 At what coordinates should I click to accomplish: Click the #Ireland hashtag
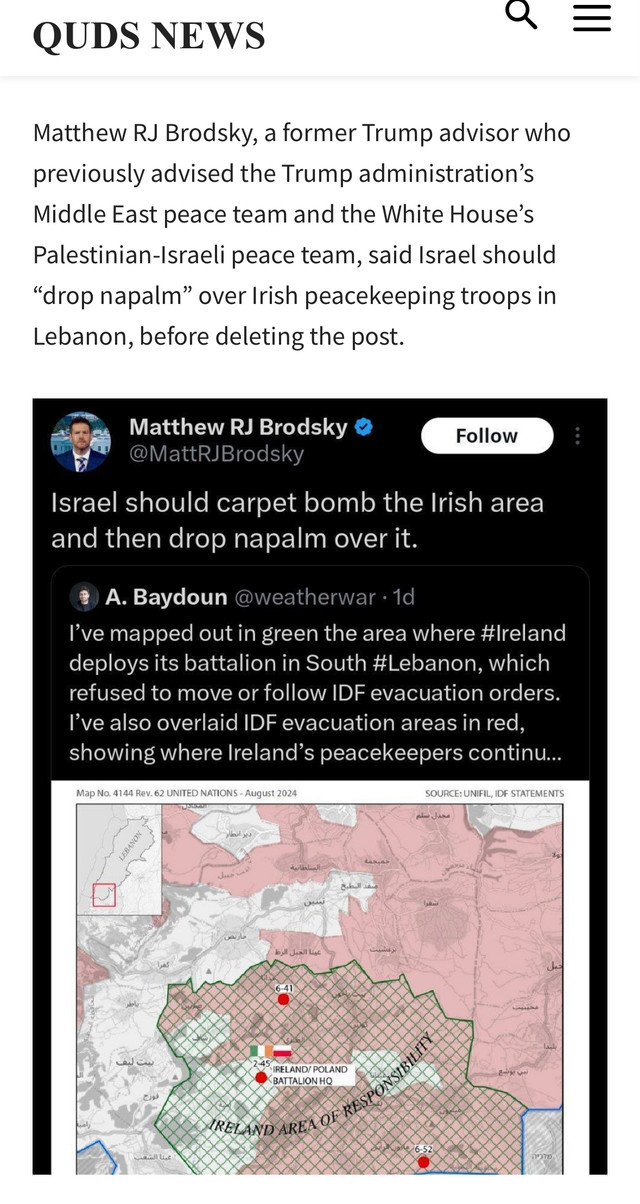click(x=520, y=633)
